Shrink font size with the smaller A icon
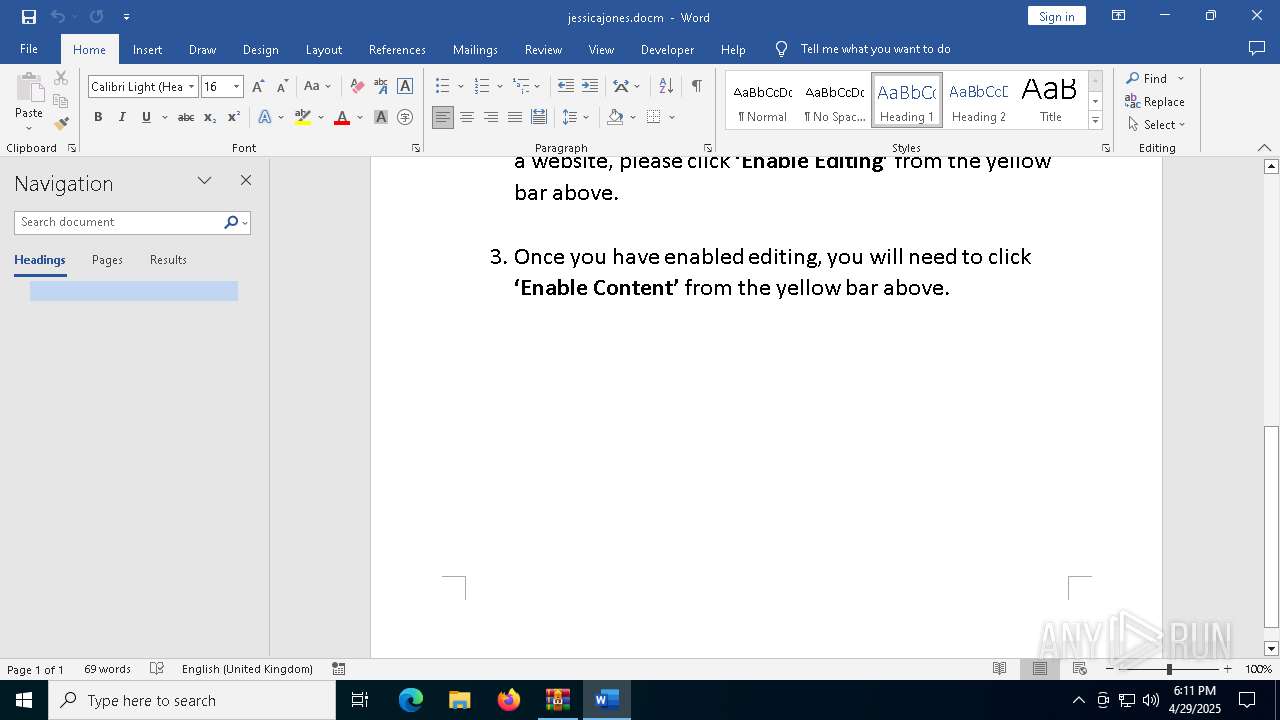This screenshot has width=1280, height=720. click(282, 87)
